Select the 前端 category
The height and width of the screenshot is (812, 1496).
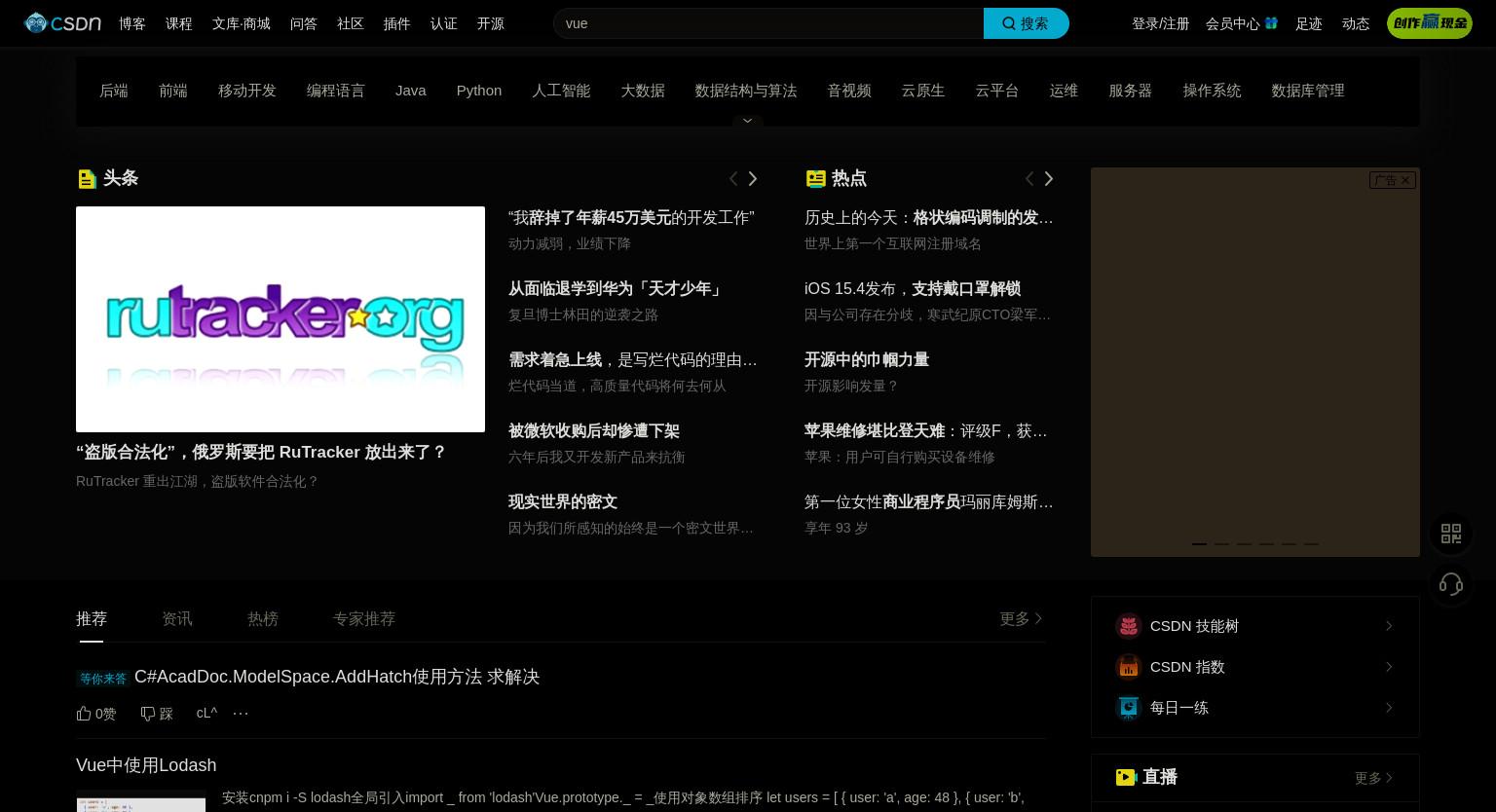tap(173, 91)
